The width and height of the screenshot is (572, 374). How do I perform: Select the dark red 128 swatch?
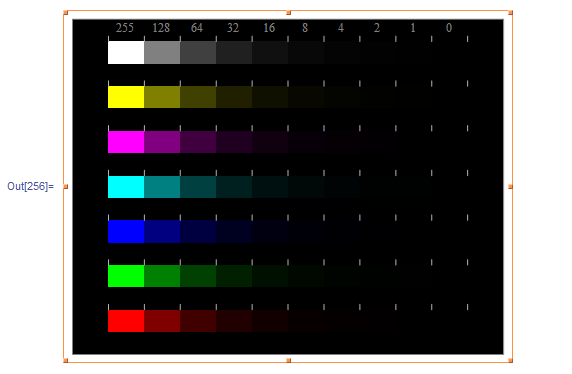[162, 321]
